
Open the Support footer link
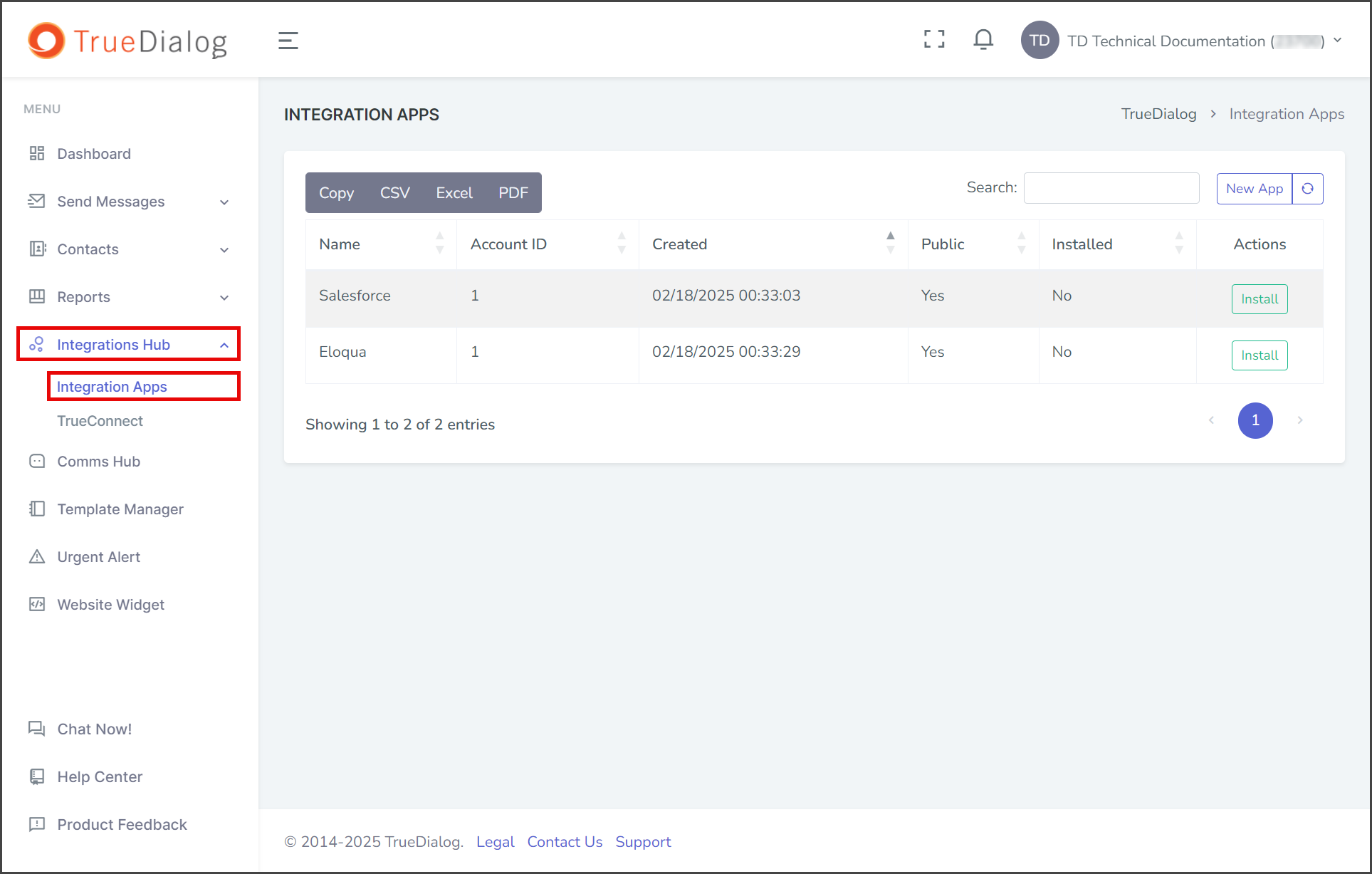(643, 842)
